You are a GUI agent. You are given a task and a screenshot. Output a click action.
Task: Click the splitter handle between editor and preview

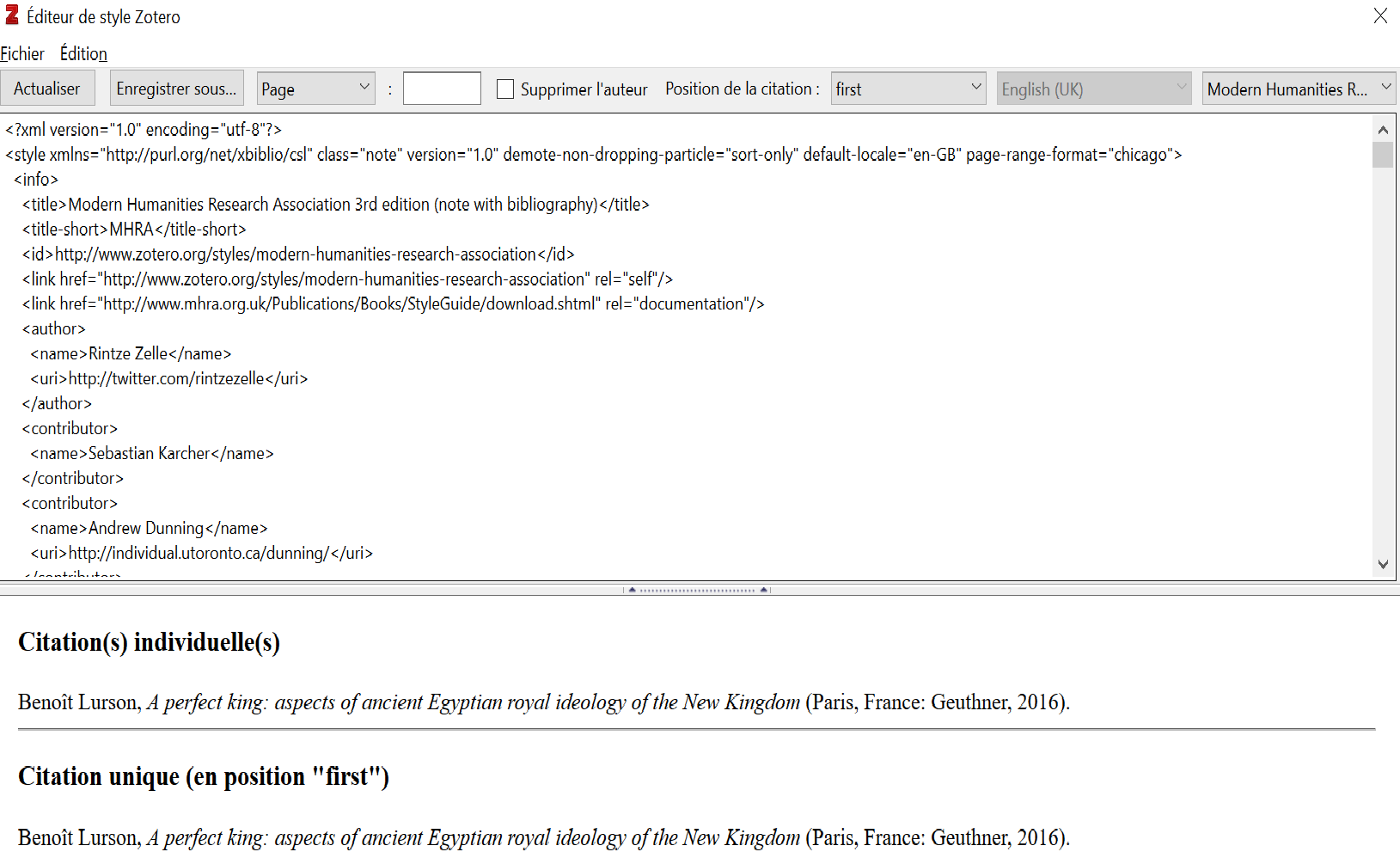(697, 590)
